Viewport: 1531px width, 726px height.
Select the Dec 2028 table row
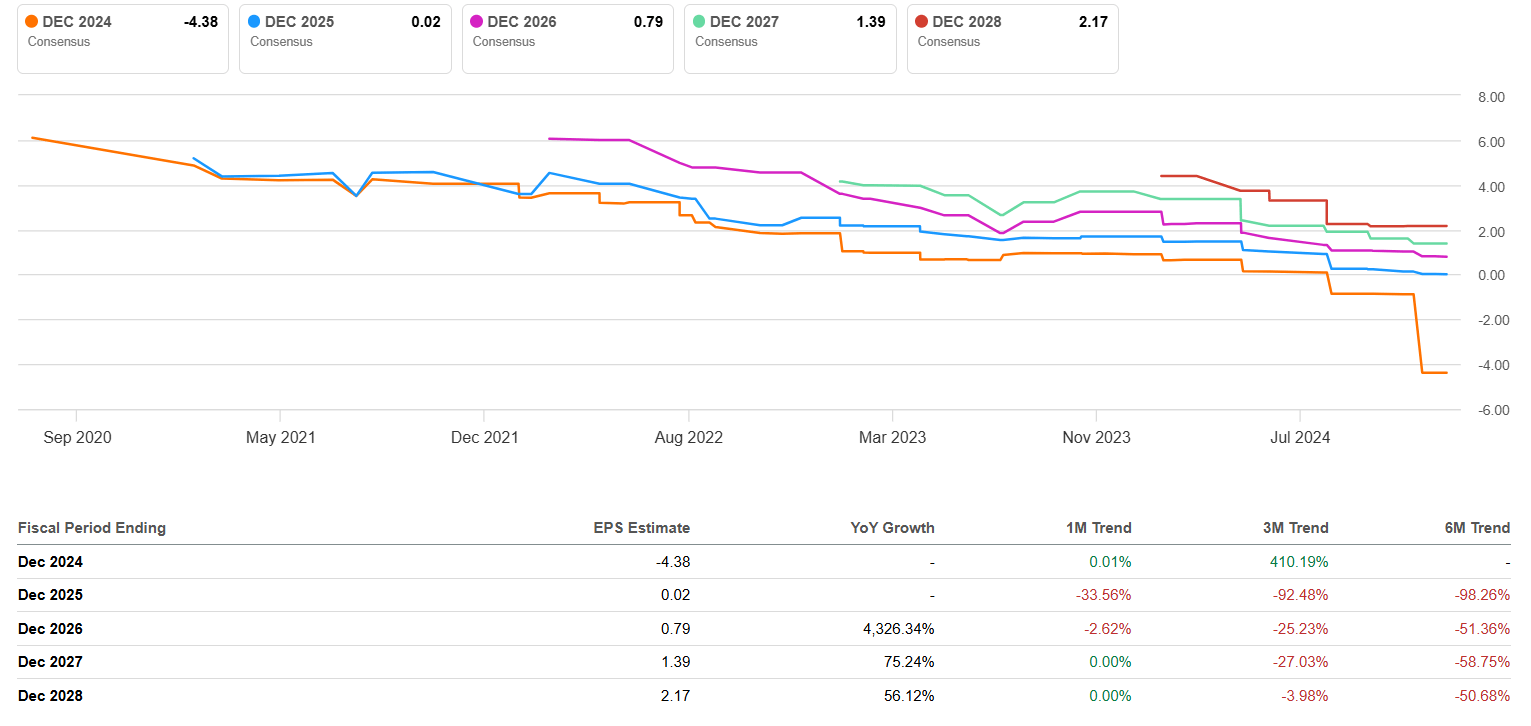(700, 695)
